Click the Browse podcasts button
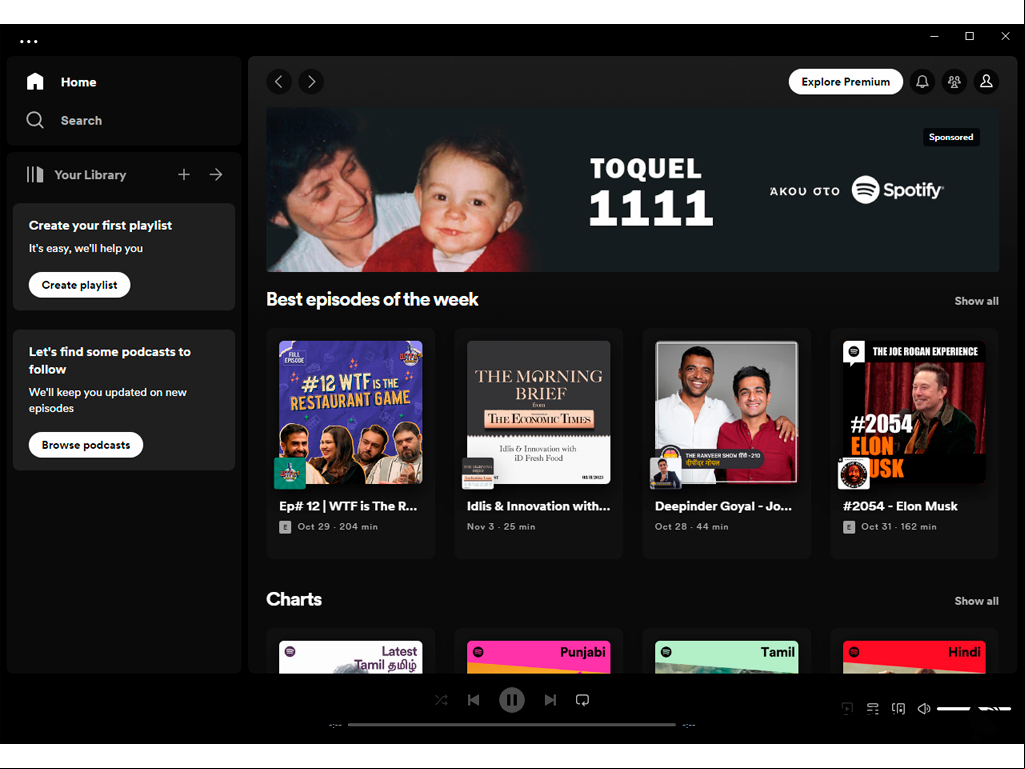1025x769 pixels. (x=86, y=445)
